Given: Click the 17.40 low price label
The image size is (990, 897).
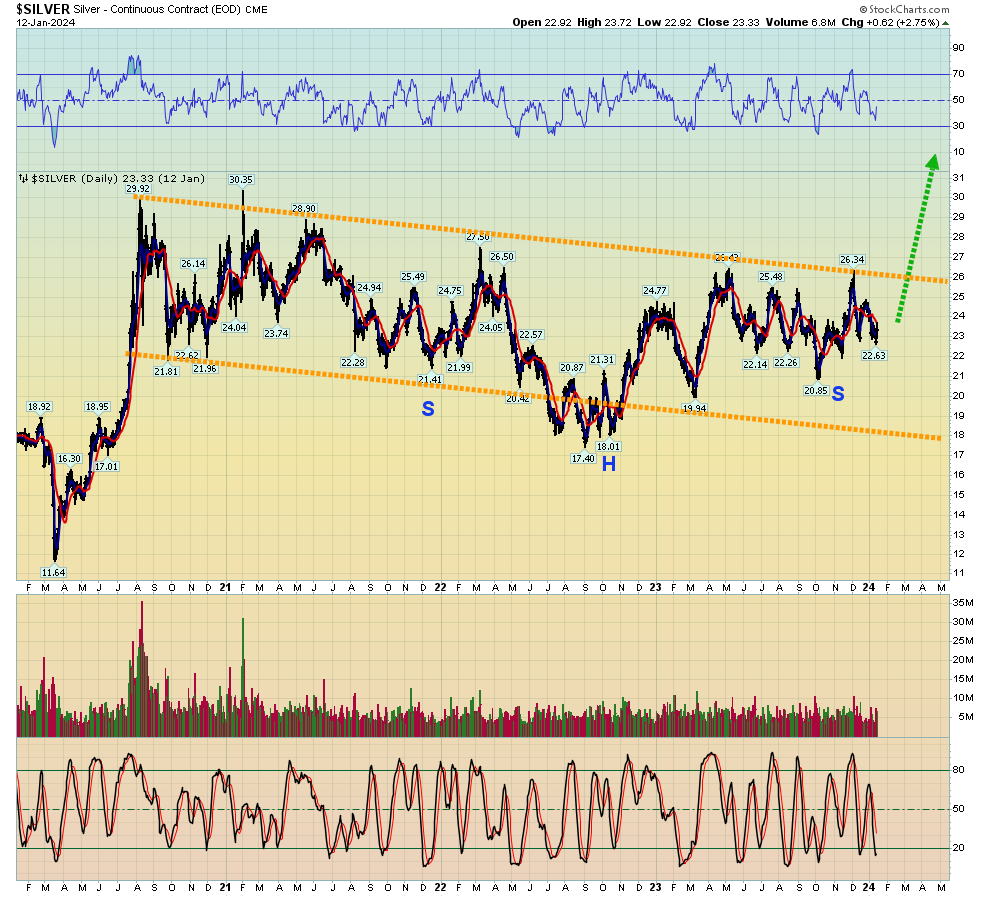Looking at the screenshot, I should pyautogui.click(x=583, y=459).
